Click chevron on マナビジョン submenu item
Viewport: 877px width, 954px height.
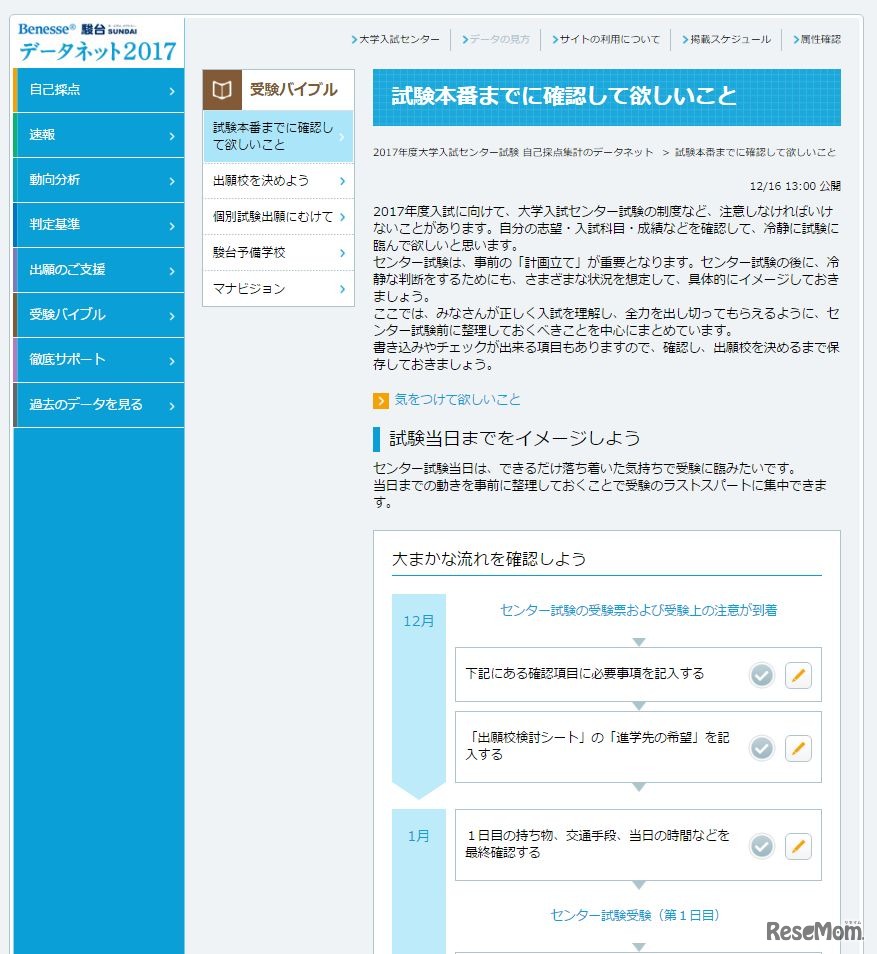pyautogui.click(x=342, y=289)
